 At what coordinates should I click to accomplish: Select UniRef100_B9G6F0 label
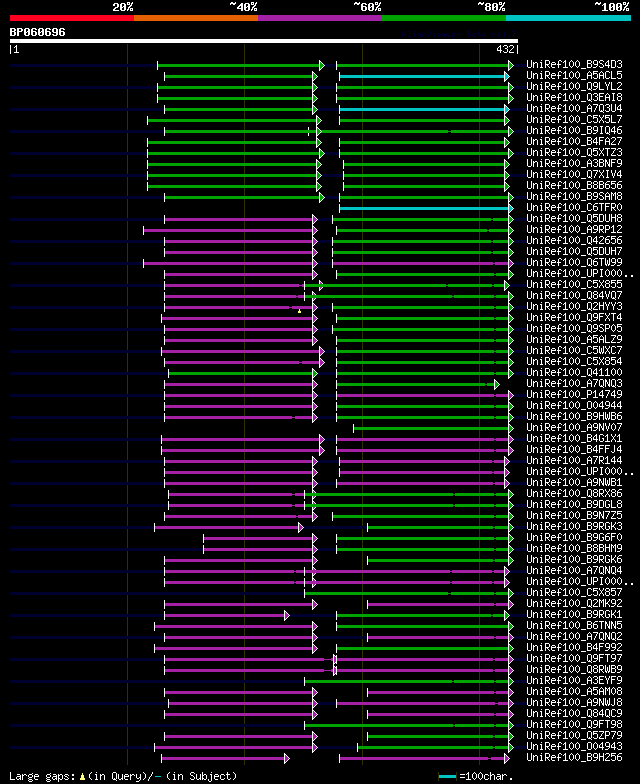574,538
